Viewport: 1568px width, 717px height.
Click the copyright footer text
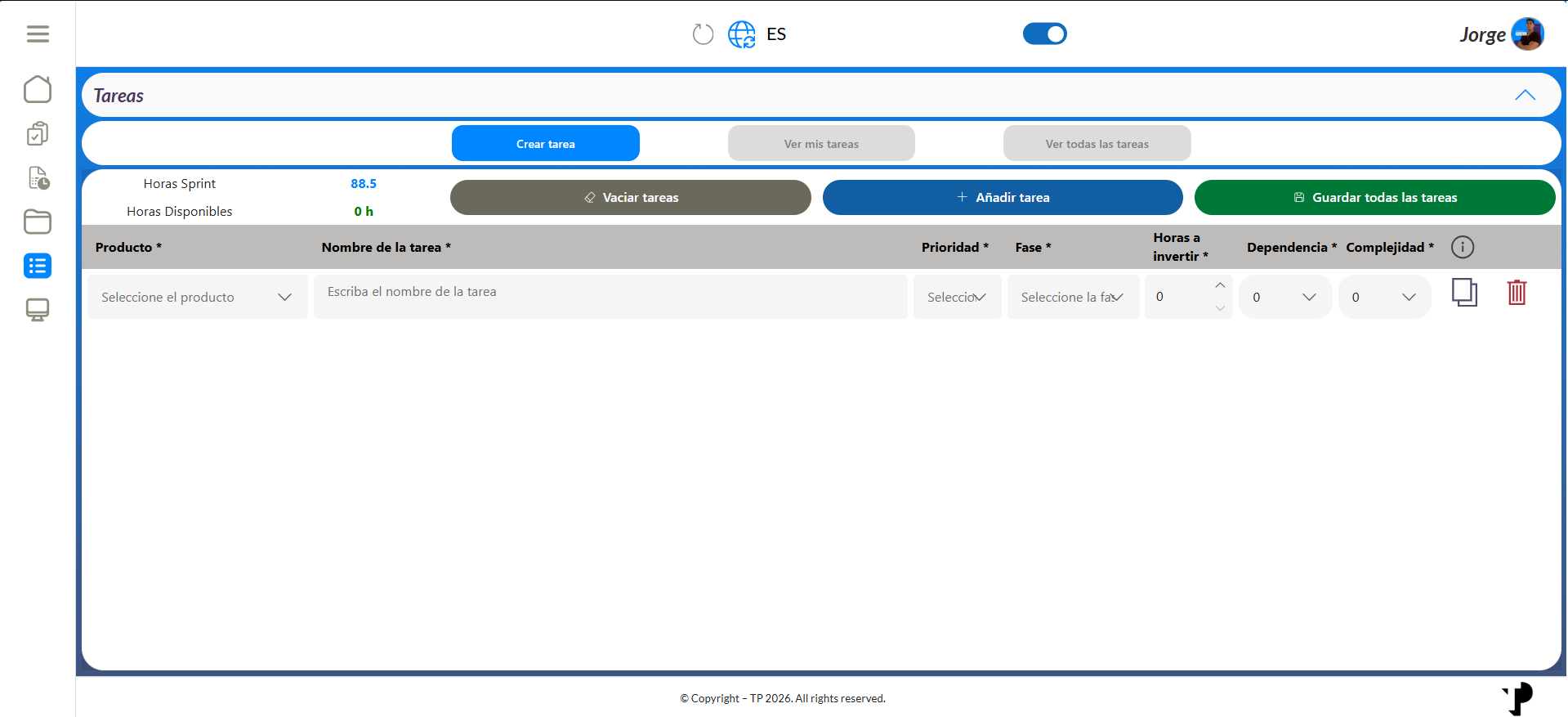point(783,698)
